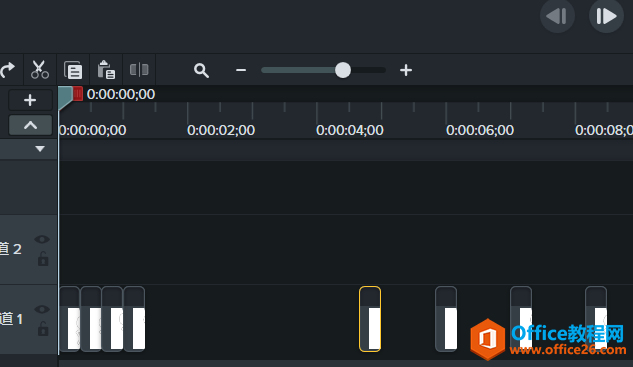The image size is (633, 367).
Task: Zoom out timeline with minus button
Action: [x=241, y=70]
